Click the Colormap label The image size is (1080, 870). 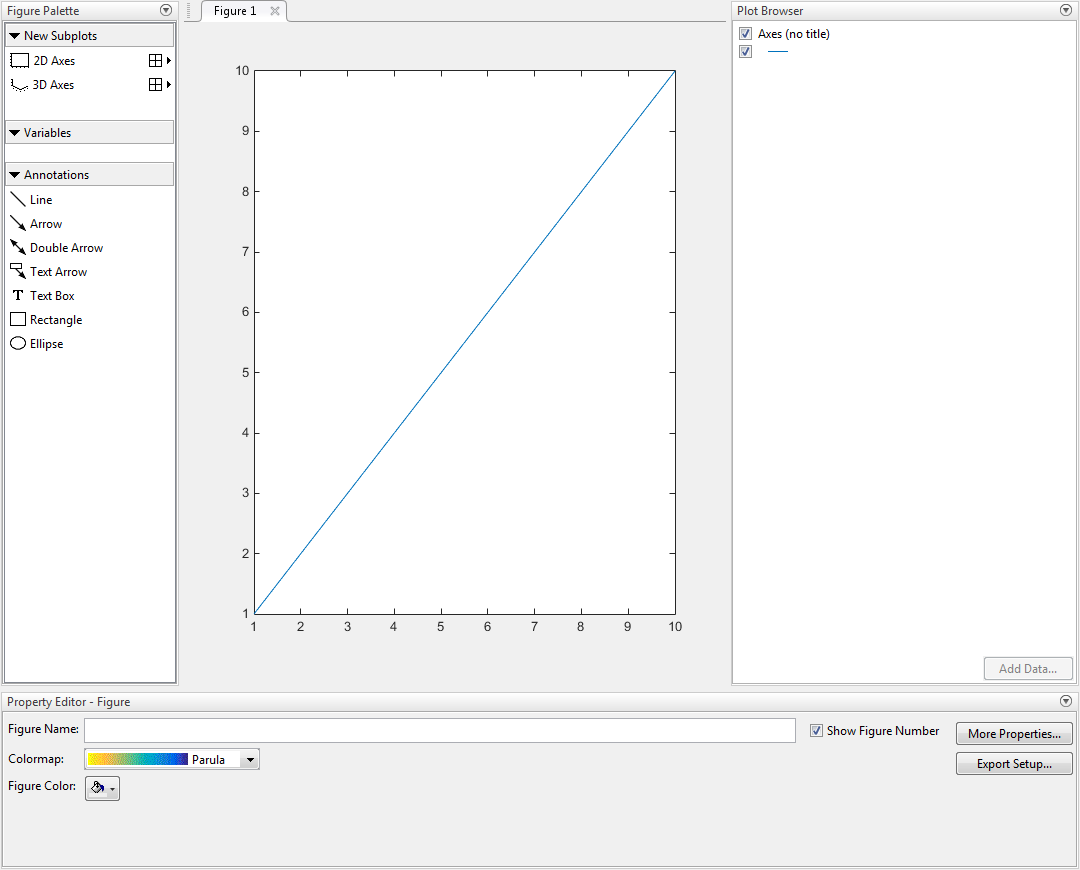click(36, 759)
